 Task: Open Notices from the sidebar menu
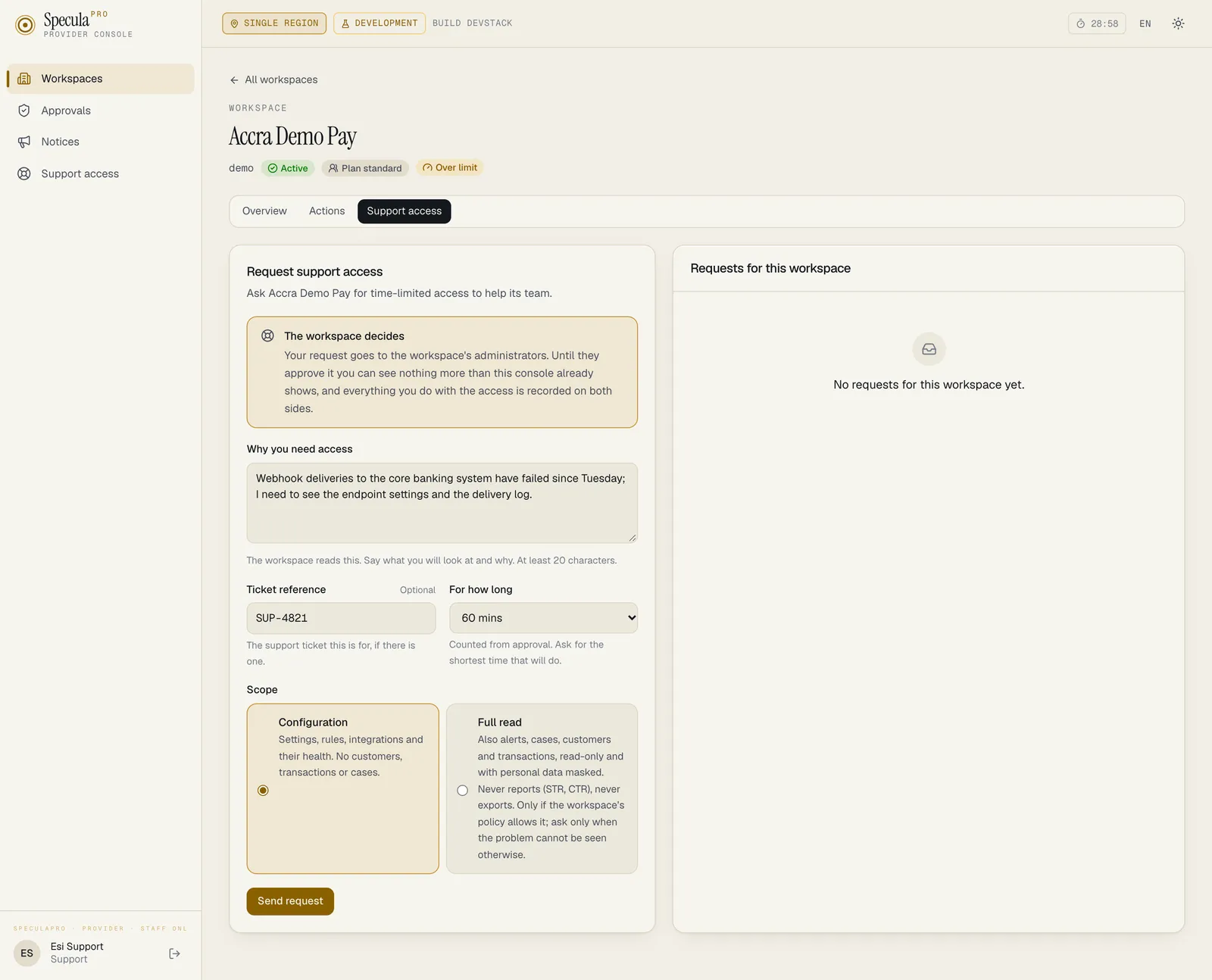pos(100,142)
